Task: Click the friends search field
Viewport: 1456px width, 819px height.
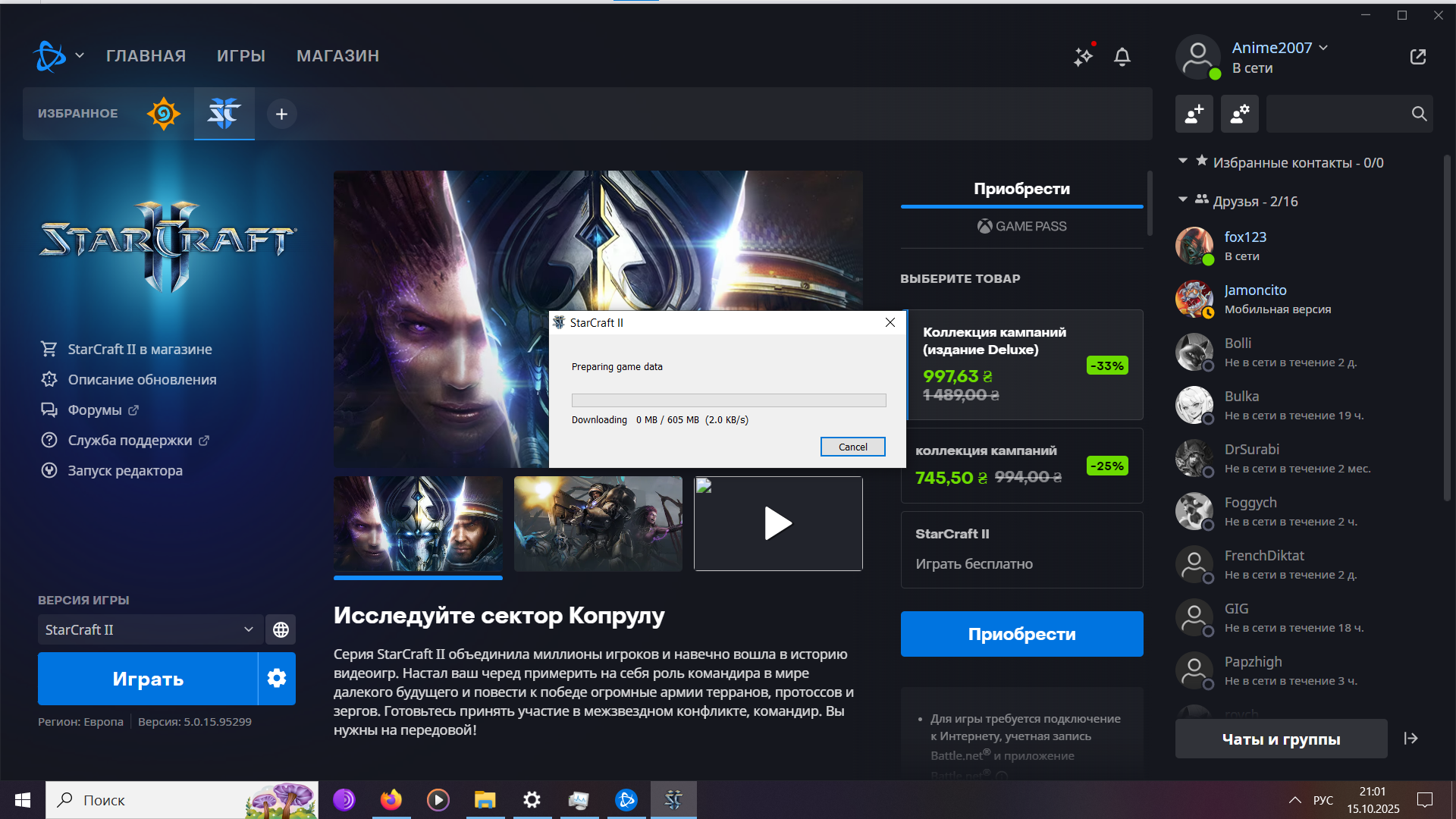Action: tap(1336, 114)
